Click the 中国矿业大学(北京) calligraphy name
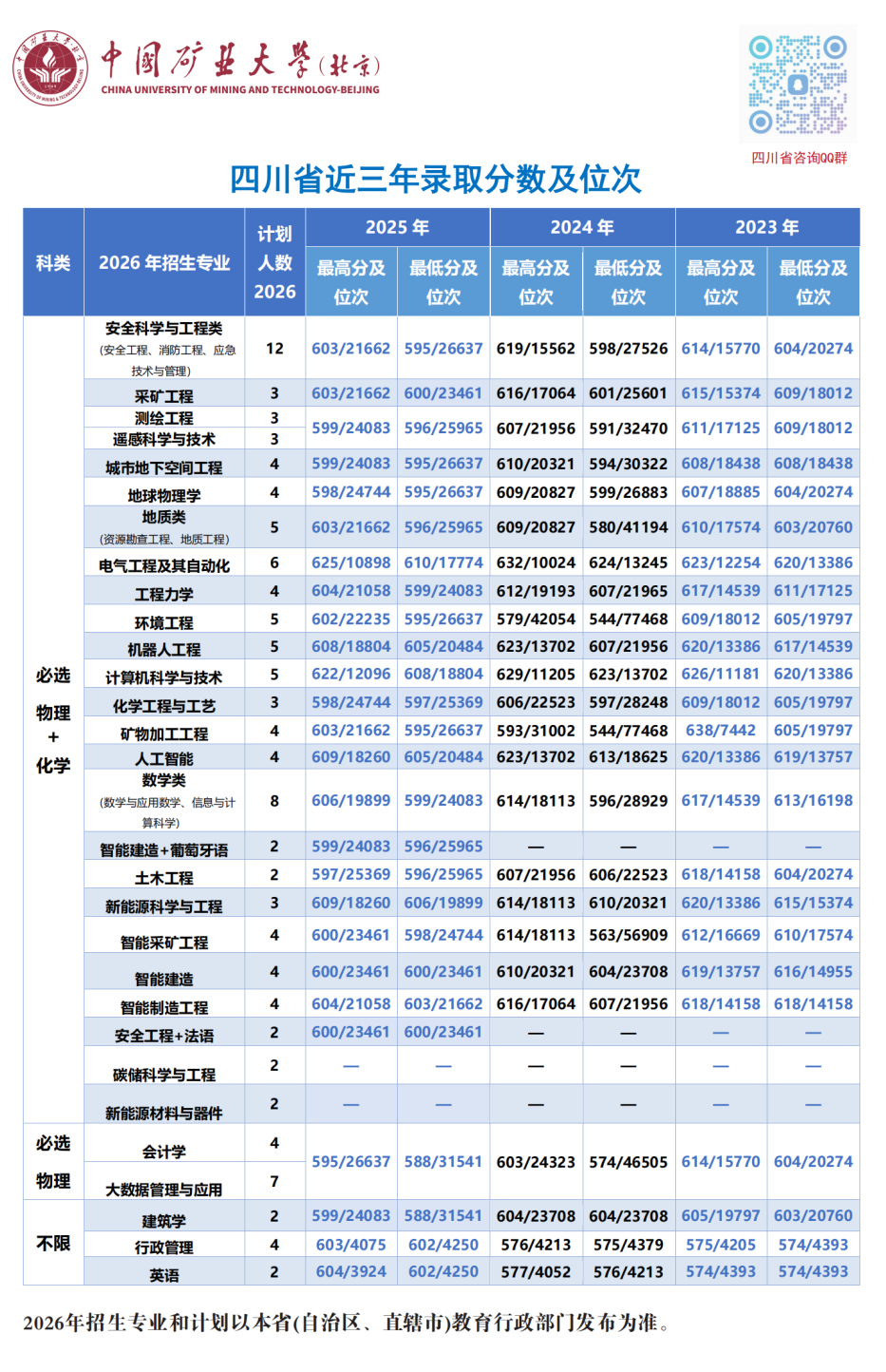The image size is (886, 1372). coord(240,60)
